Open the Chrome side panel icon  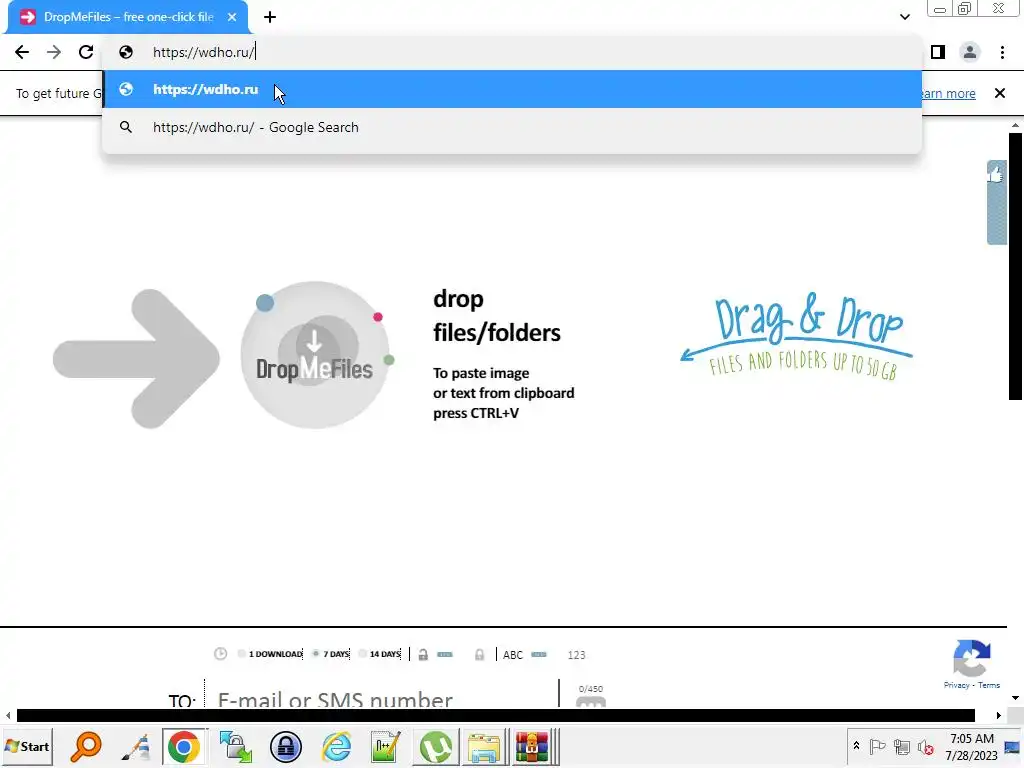click(x=938, y=52)
